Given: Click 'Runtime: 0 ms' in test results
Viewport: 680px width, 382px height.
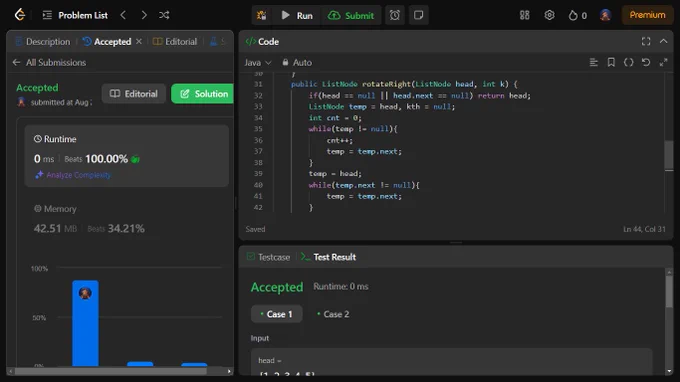Looking at the screenshot, I should tap(340, 287).
